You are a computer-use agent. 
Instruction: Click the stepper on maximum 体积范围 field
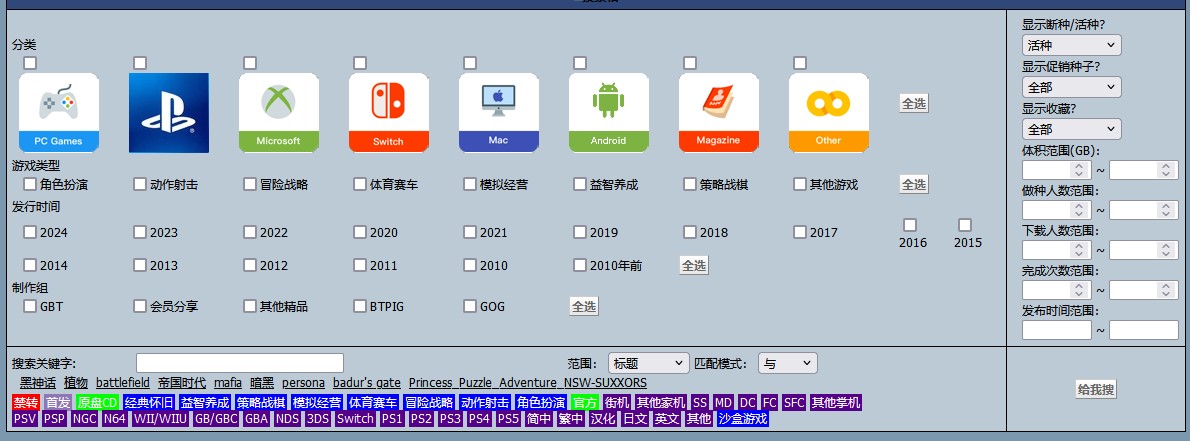click(1166, 170)
